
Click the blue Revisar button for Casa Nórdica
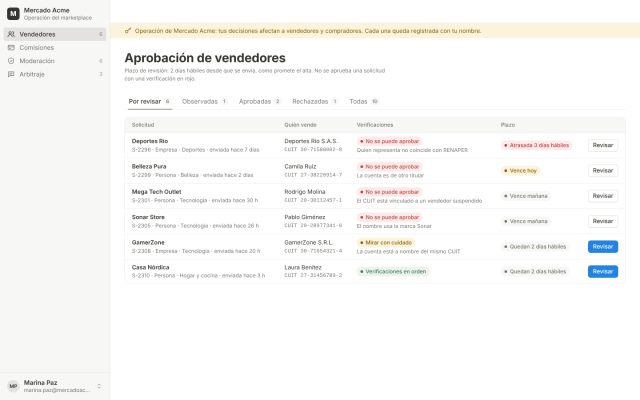click(603, 271)
